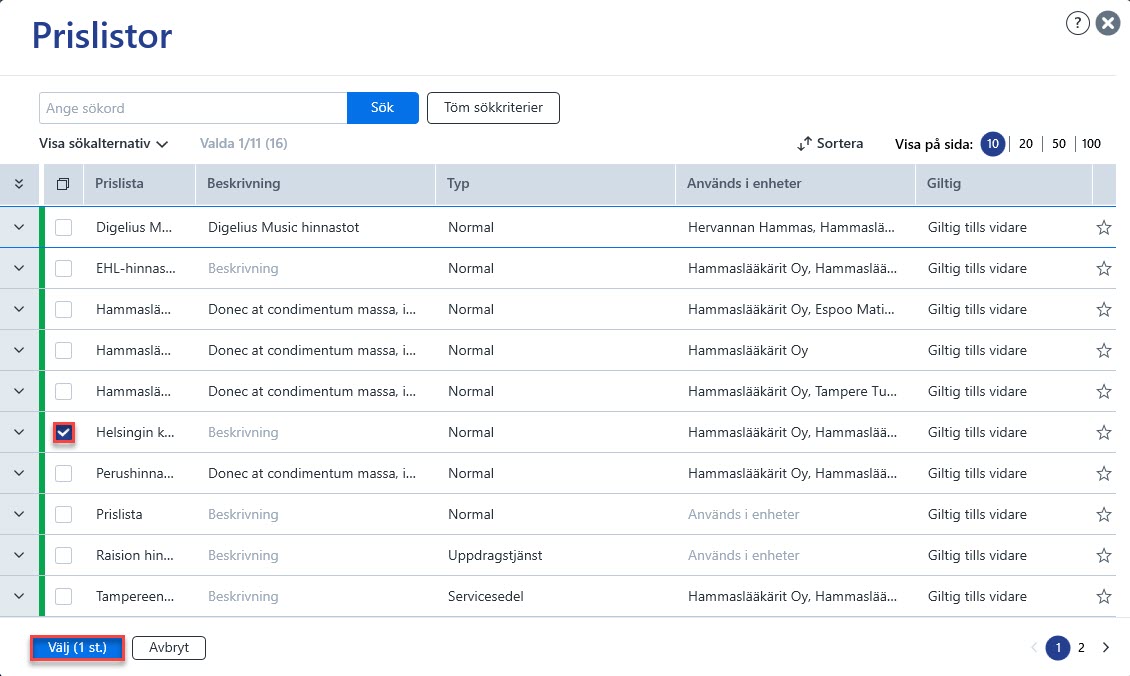1130x676 pixels.
Task: Click the Välj (1 st.) button
Action: point(77,647)
